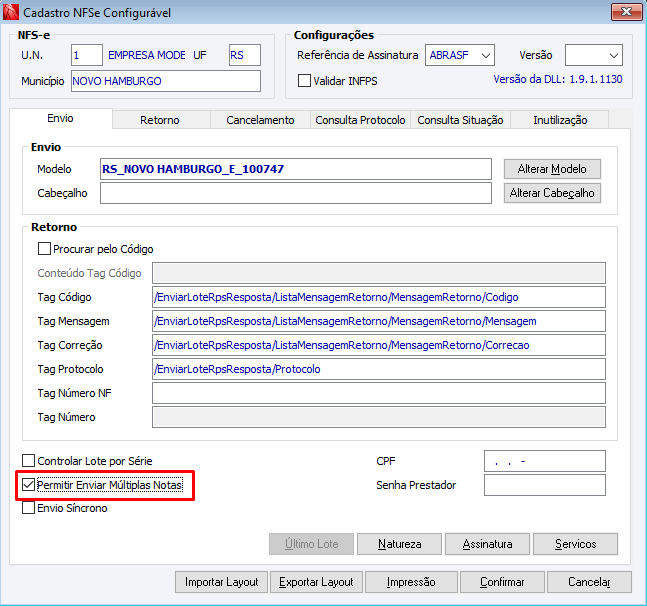Click the Servicos button
Viewport: 647px width, 606px height.
pos(575,544)
